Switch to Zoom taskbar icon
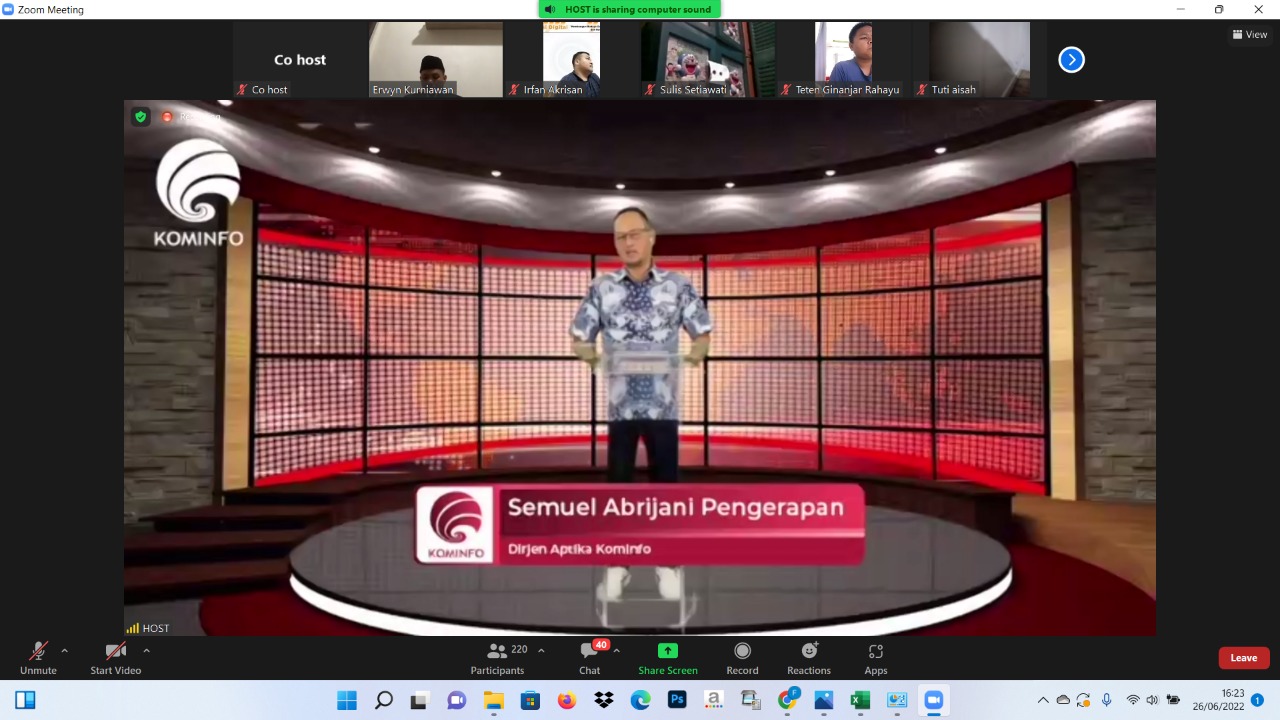The width and height of the screenshot is (1280, 720). (934, 700)
